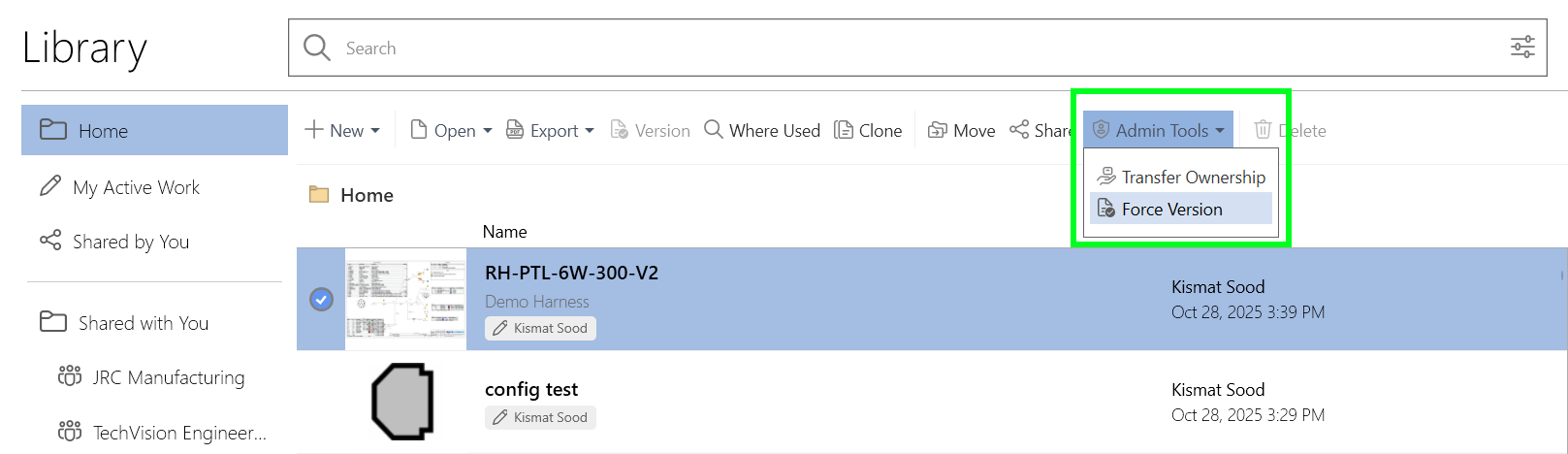Choose Transfer Ownership from Admin Tools

(x=1181, y=177)
